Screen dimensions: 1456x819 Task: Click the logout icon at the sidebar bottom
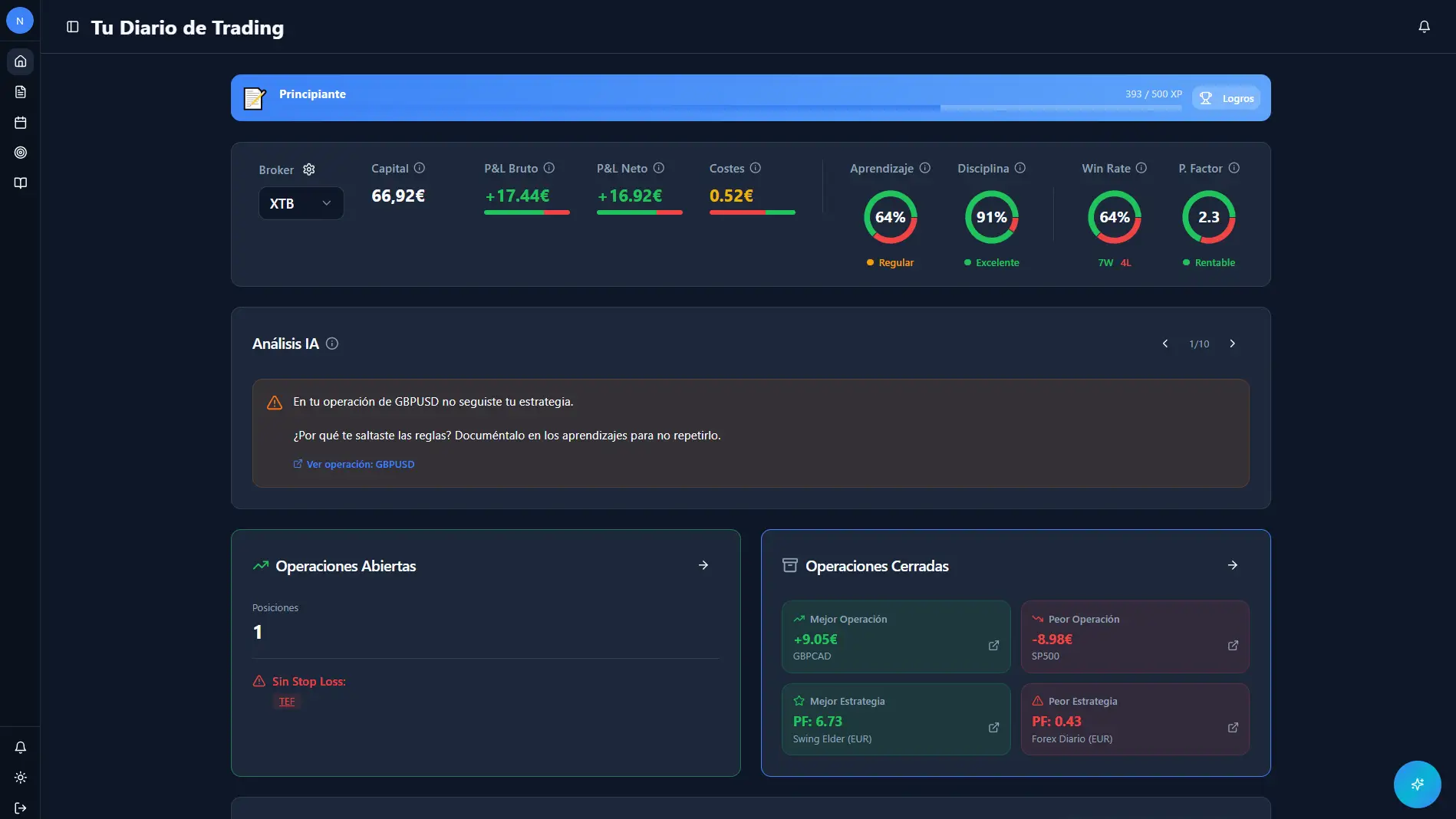click(x=21, y=807)
